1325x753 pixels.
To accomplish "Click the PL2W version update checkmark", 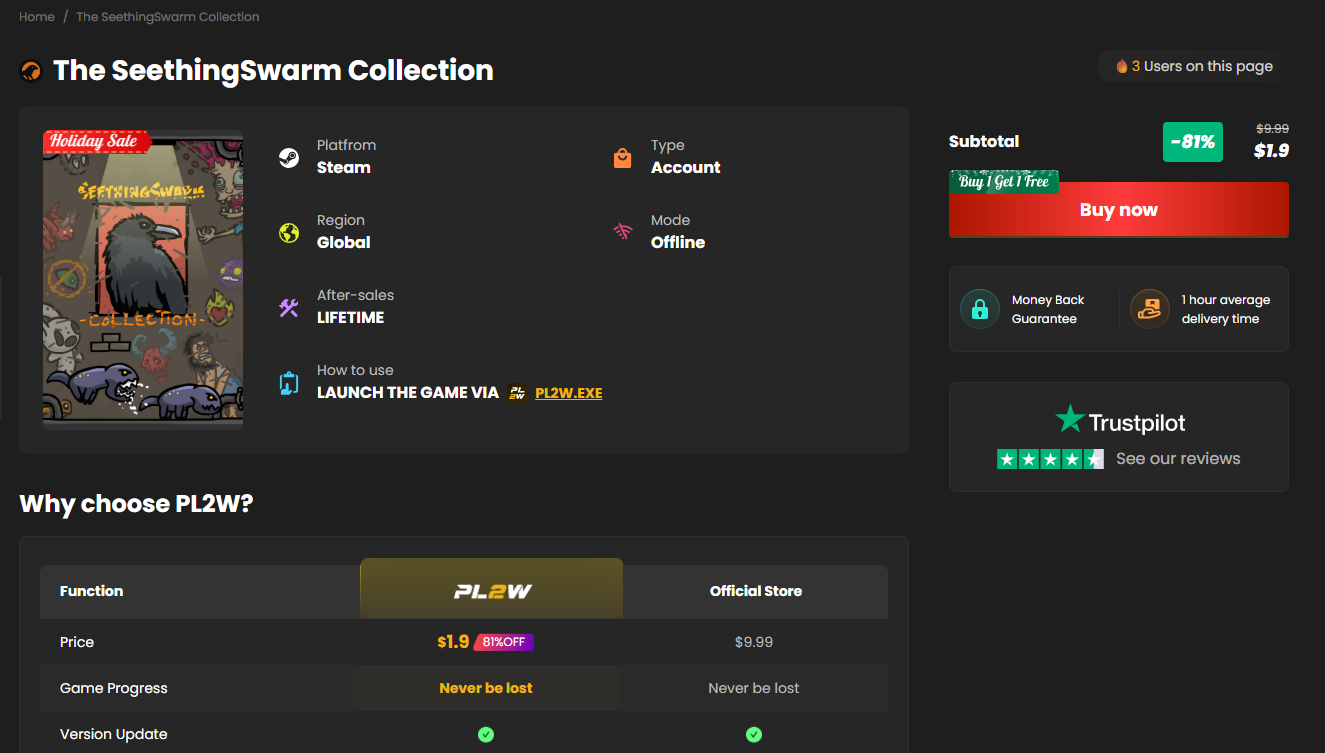I will click(486, 734).
